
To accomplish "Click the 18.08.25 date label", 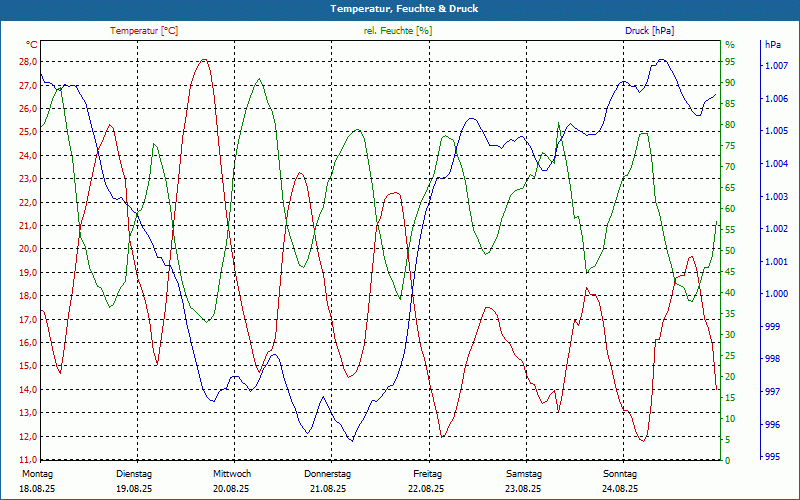I will 37,489.
